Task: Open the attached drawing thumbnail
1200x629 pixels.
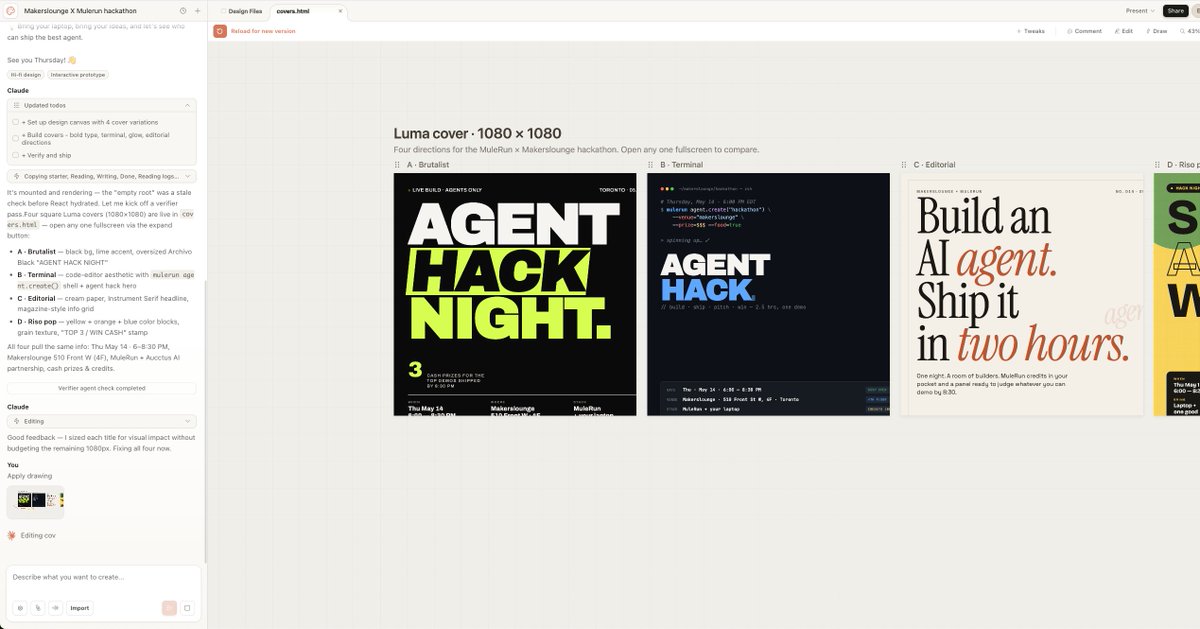Action: tap(36, 502)
